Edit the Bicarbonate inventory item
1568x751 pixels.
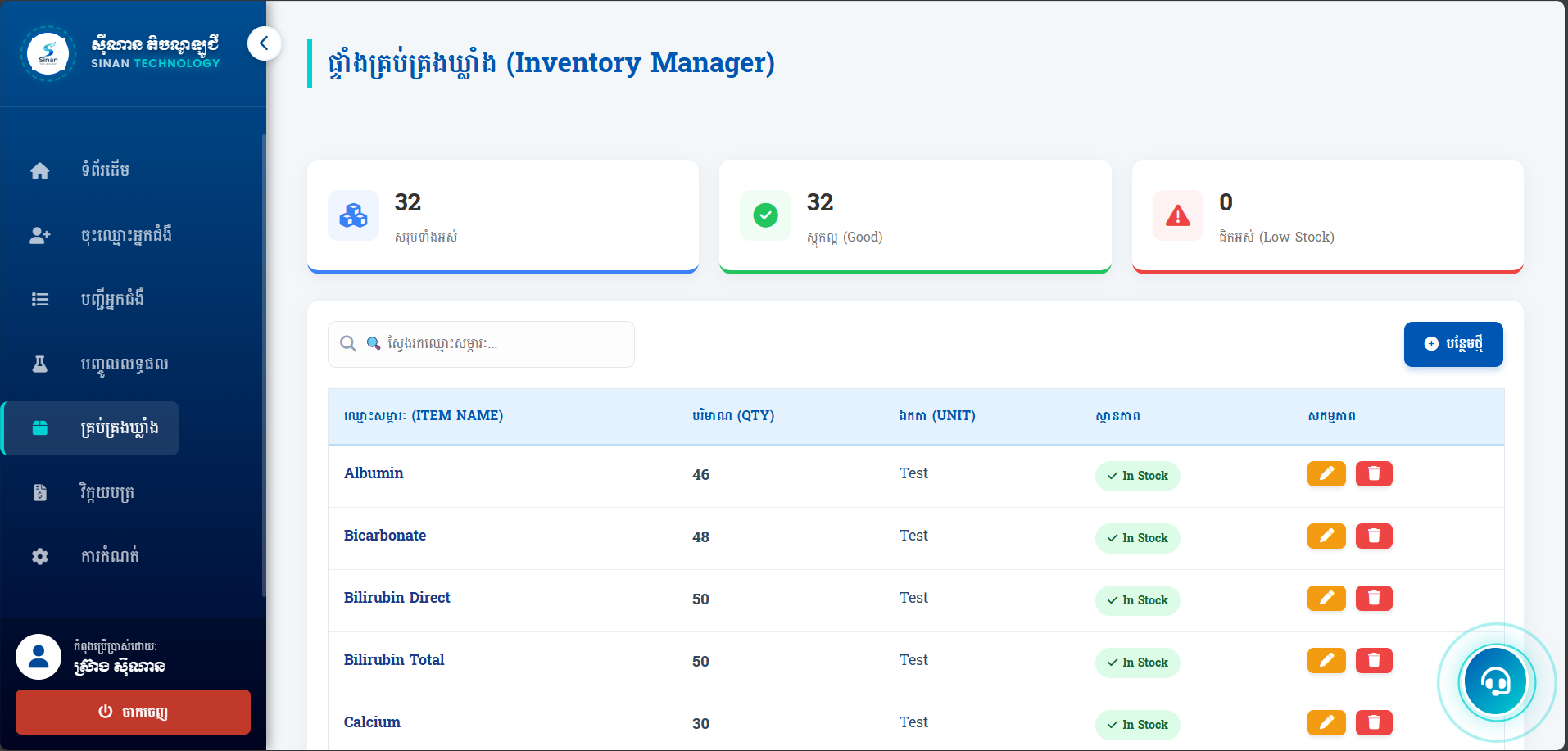pos(1326,536)
